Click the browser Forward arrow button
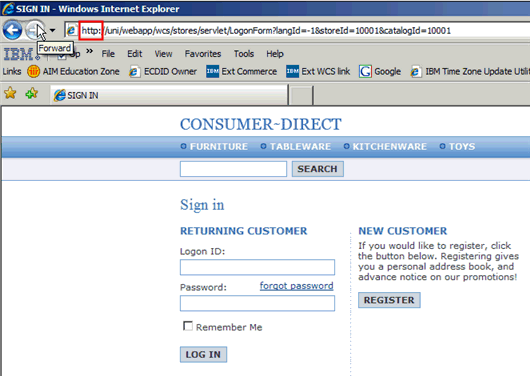Viewport: 530px width, 376px height. 35,30
